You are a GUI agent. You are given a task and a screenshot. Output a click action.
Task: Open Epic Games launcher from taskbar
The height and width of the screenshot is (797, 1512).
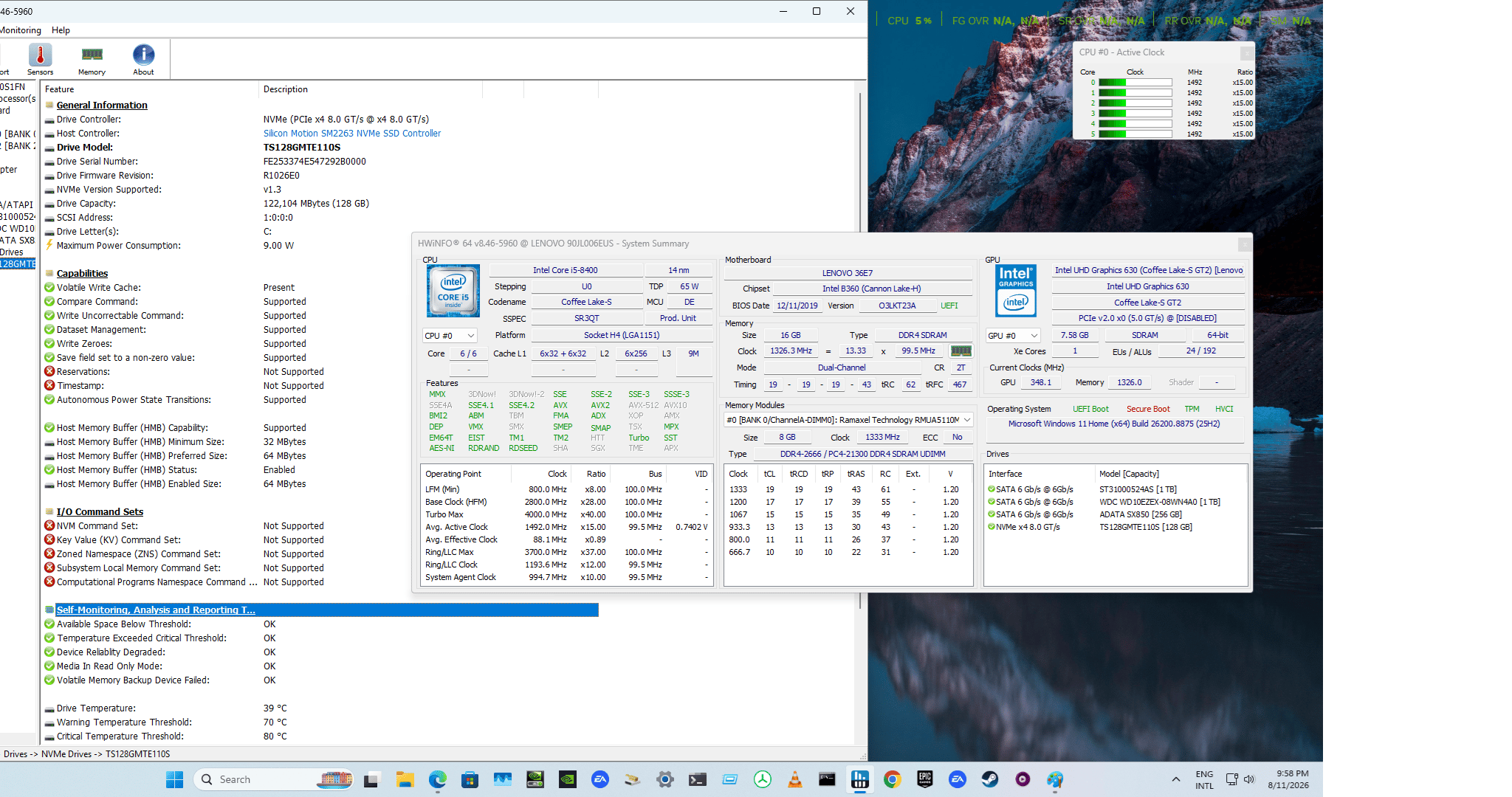(x=925, y=779)
